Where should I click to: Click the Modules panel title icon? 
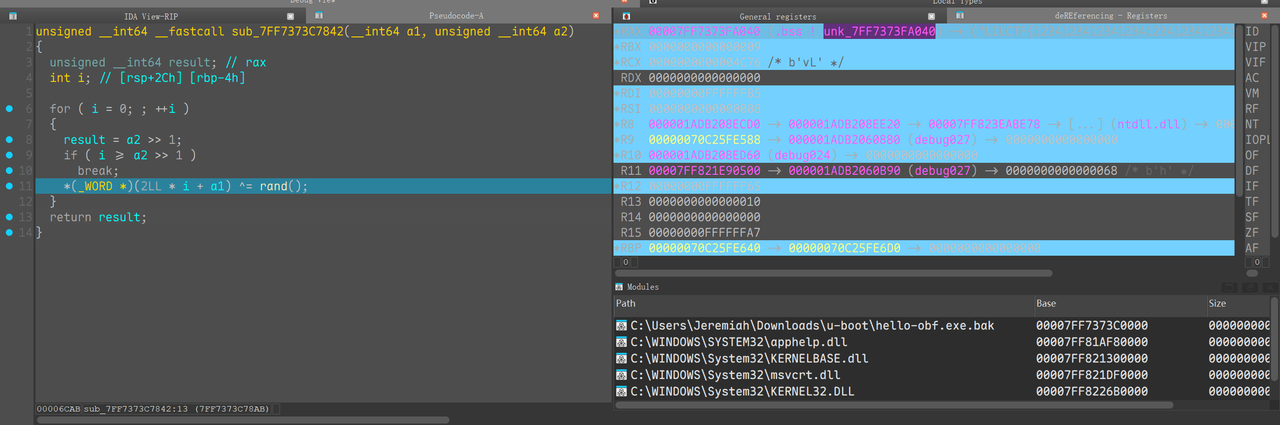click(x=619, y=287)
